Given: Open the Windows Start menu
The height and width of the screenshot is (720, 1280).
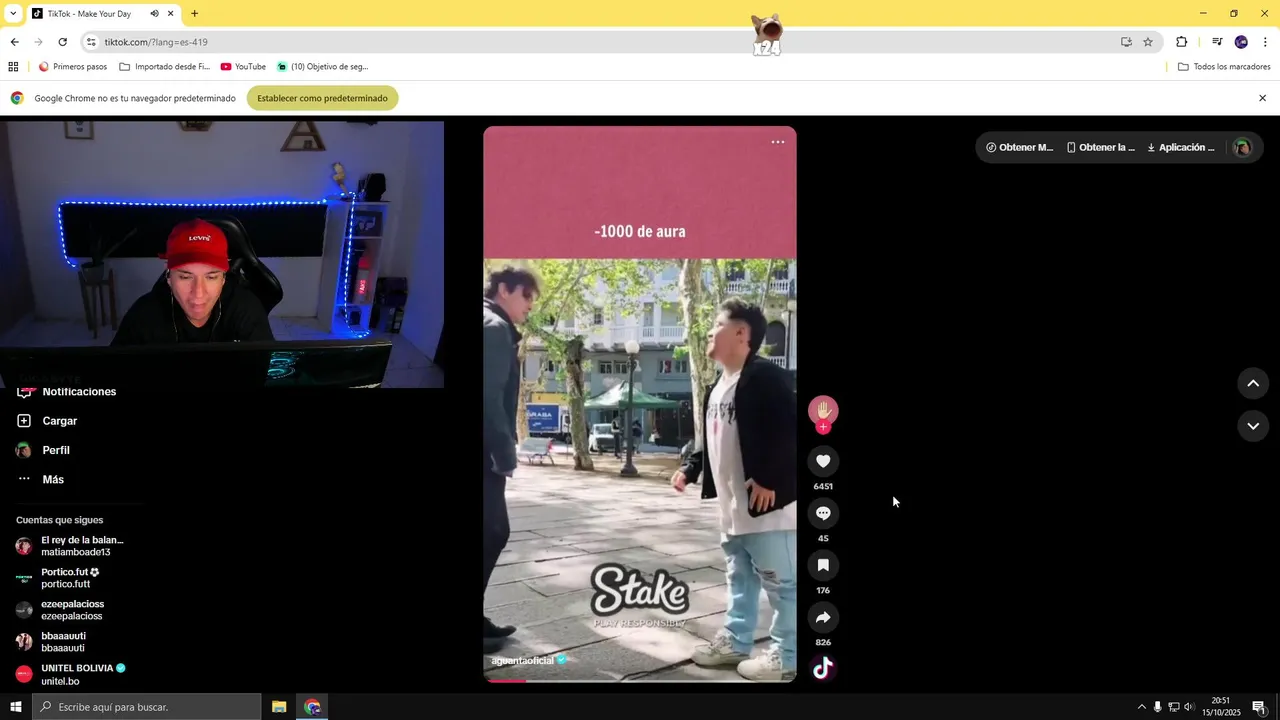Looking at the screenshot, I should click(x=15, y=707).
